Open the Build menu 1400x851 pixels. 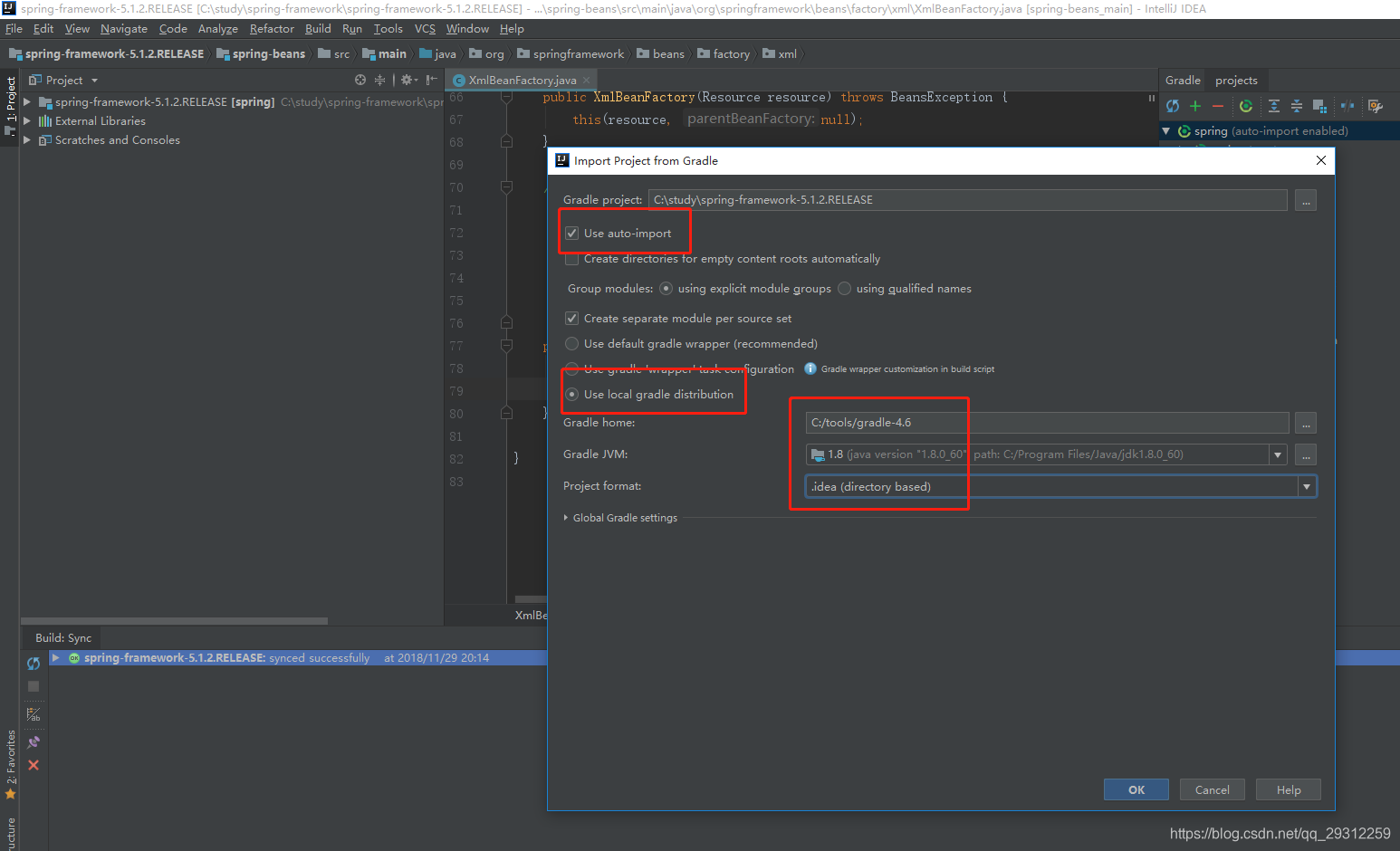pyautogui.click(x=318, y=29)
